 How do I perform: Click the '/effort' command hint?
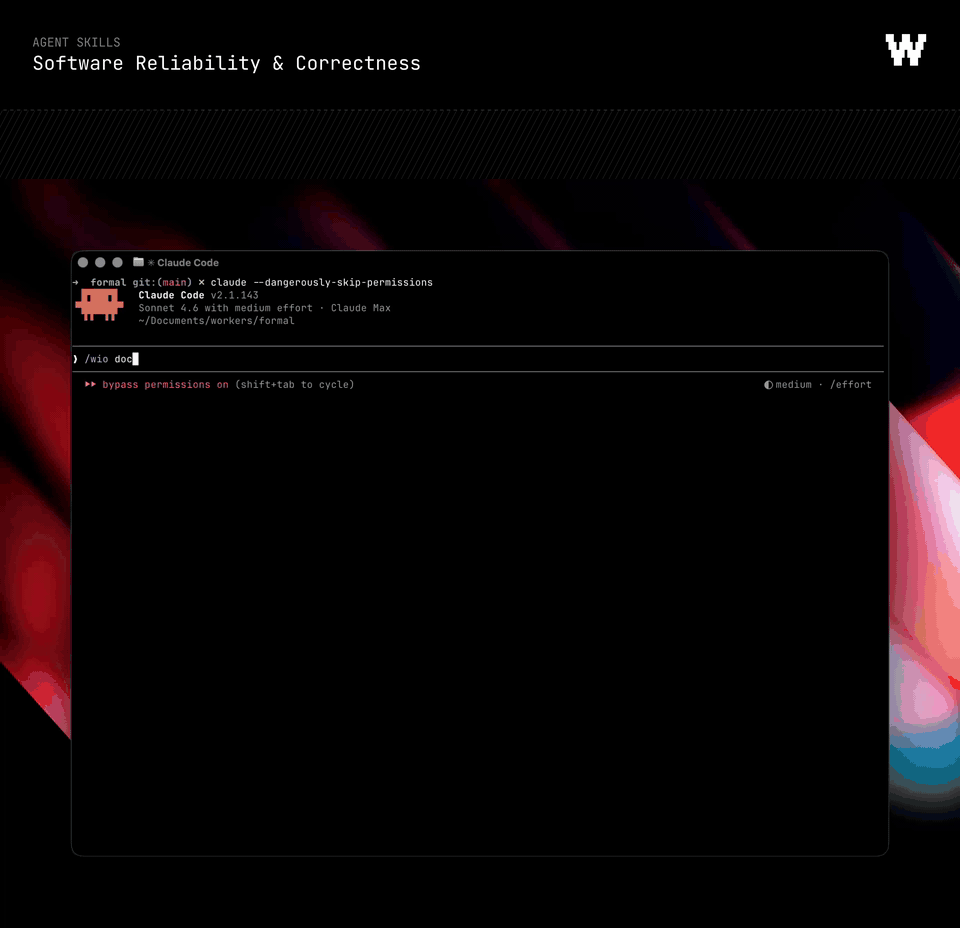click(850, 384)
